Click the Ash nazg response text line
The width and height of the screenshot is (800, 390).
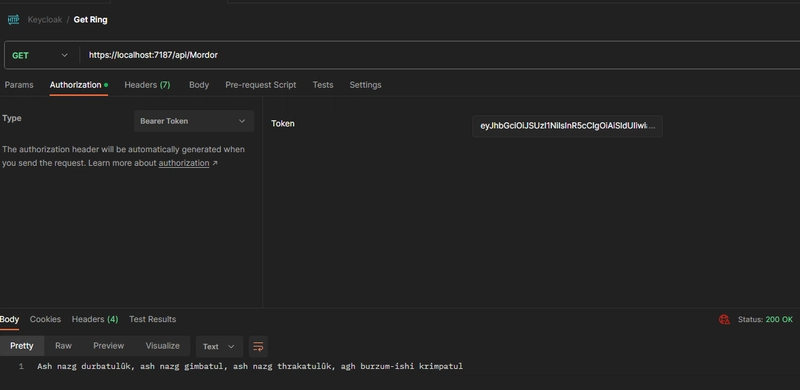click(x=250, y=366)
